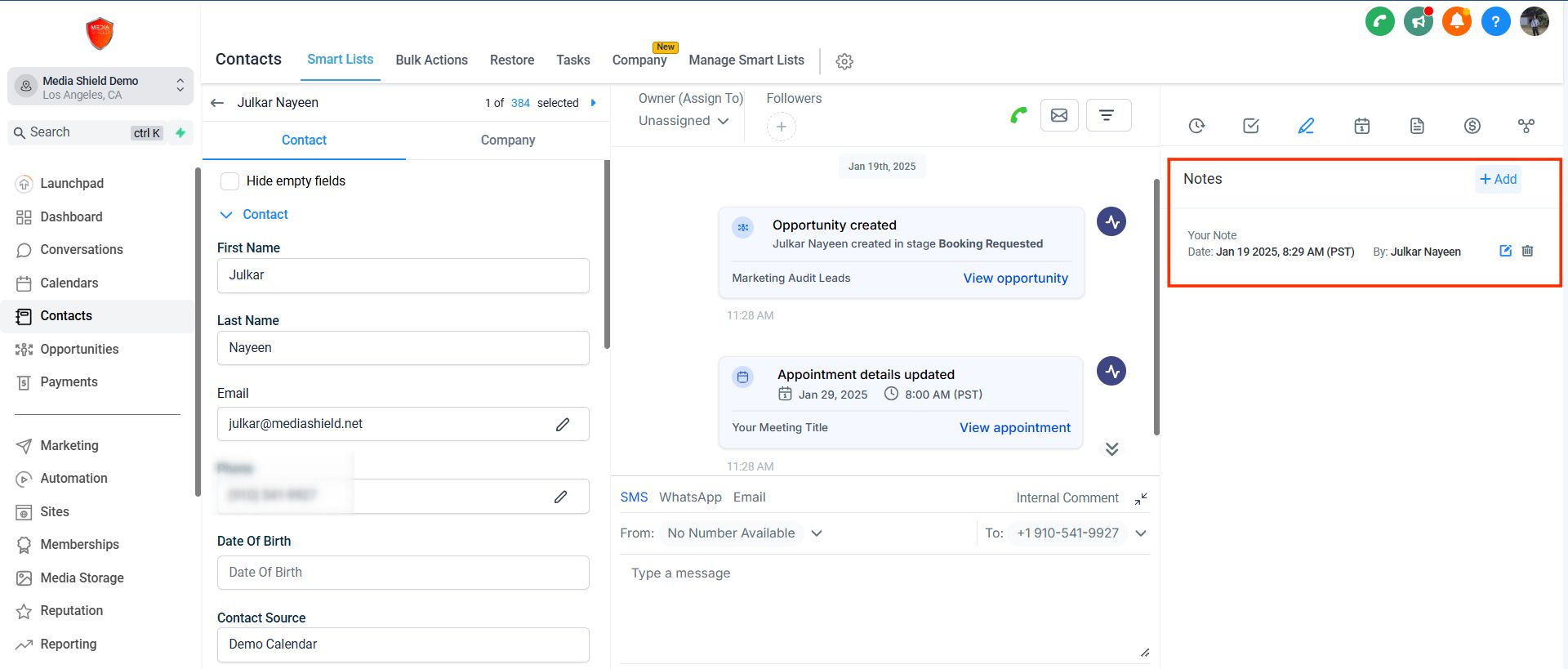This screenshot has height=669, width=1568.
Task: Open Media Shield Demo account switcher
Action: [x=100, y=87]
